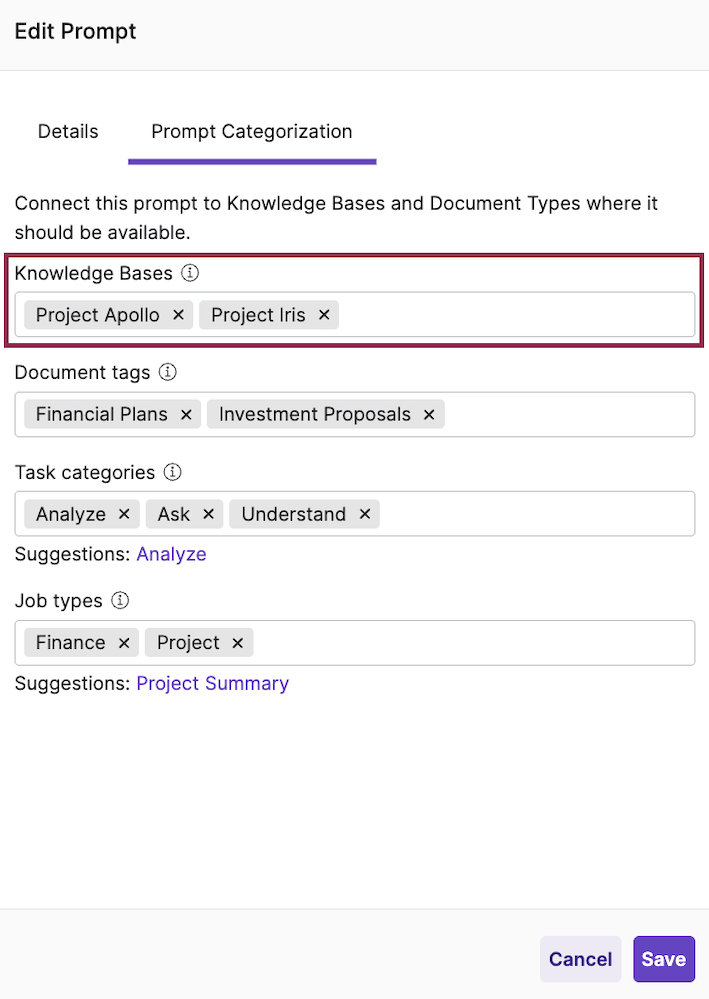
Task: Remove the Analyze task category
Action: point(124,514)
